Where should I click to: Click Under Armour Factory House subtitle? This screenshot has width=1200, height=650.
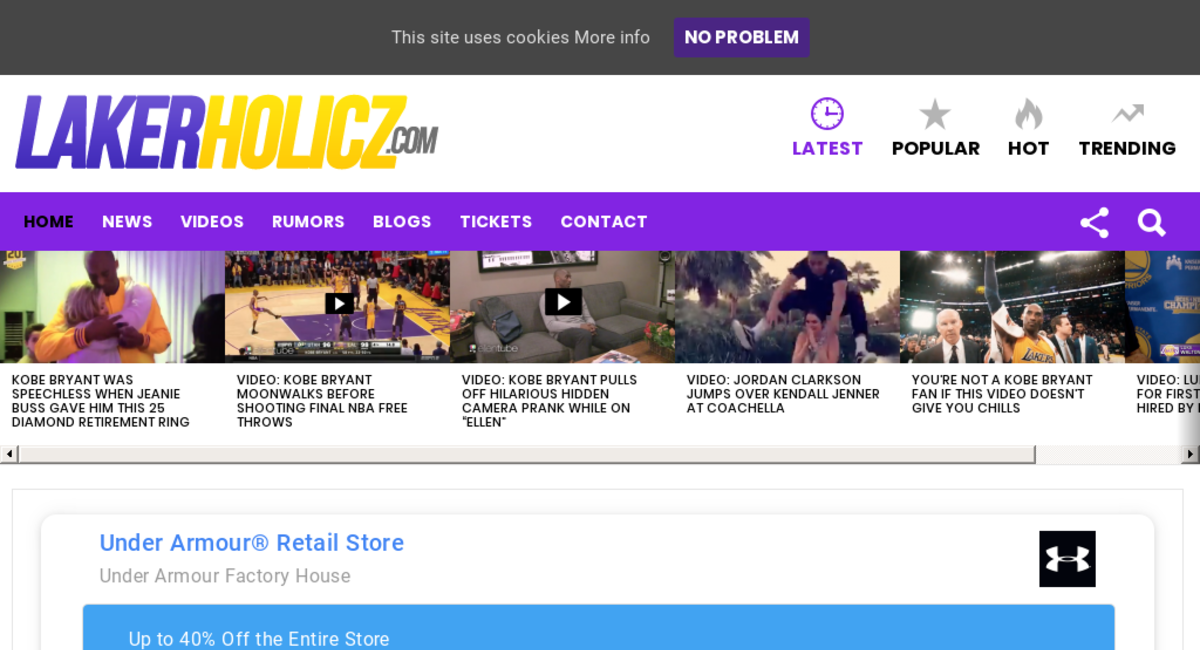pos(225,576)
